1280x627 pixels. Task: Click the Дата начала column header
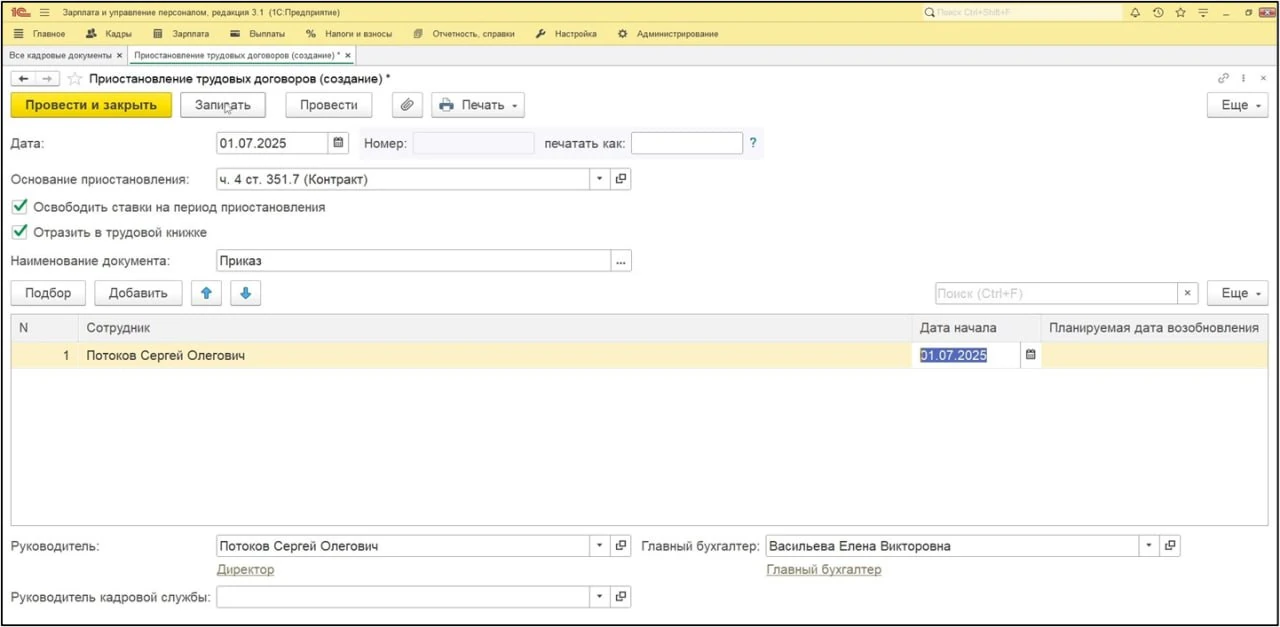click(x=976, y=328)
